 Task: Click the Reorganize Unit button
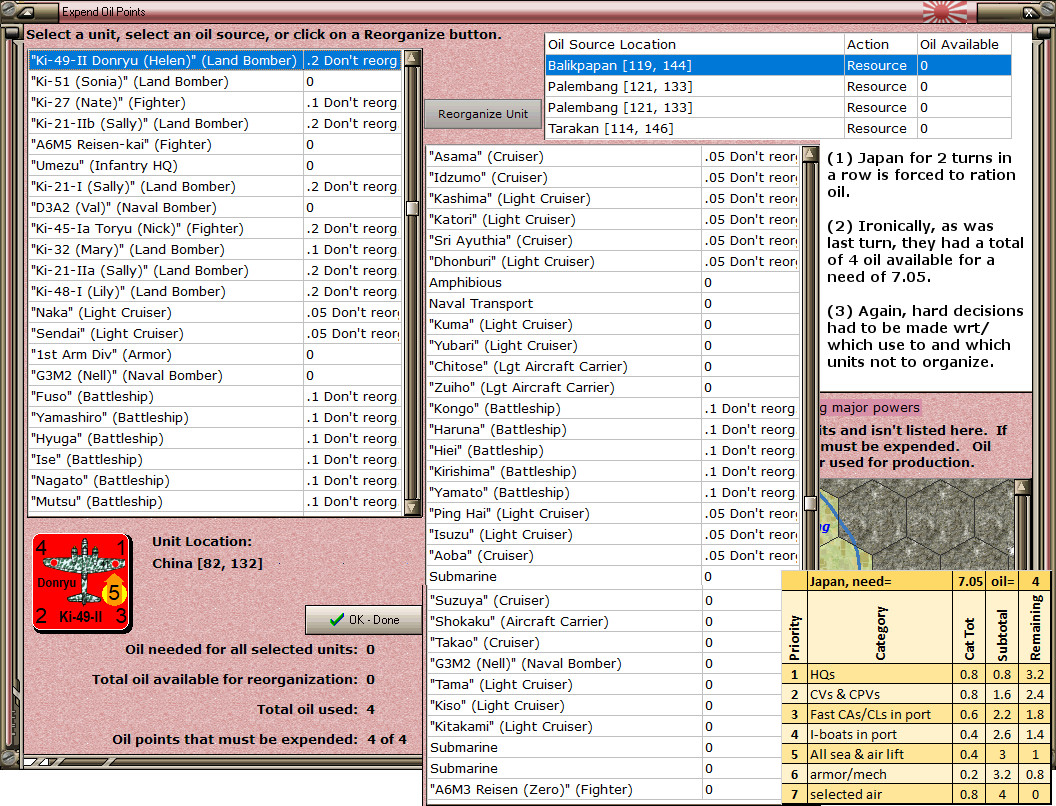tap(483, 114)
